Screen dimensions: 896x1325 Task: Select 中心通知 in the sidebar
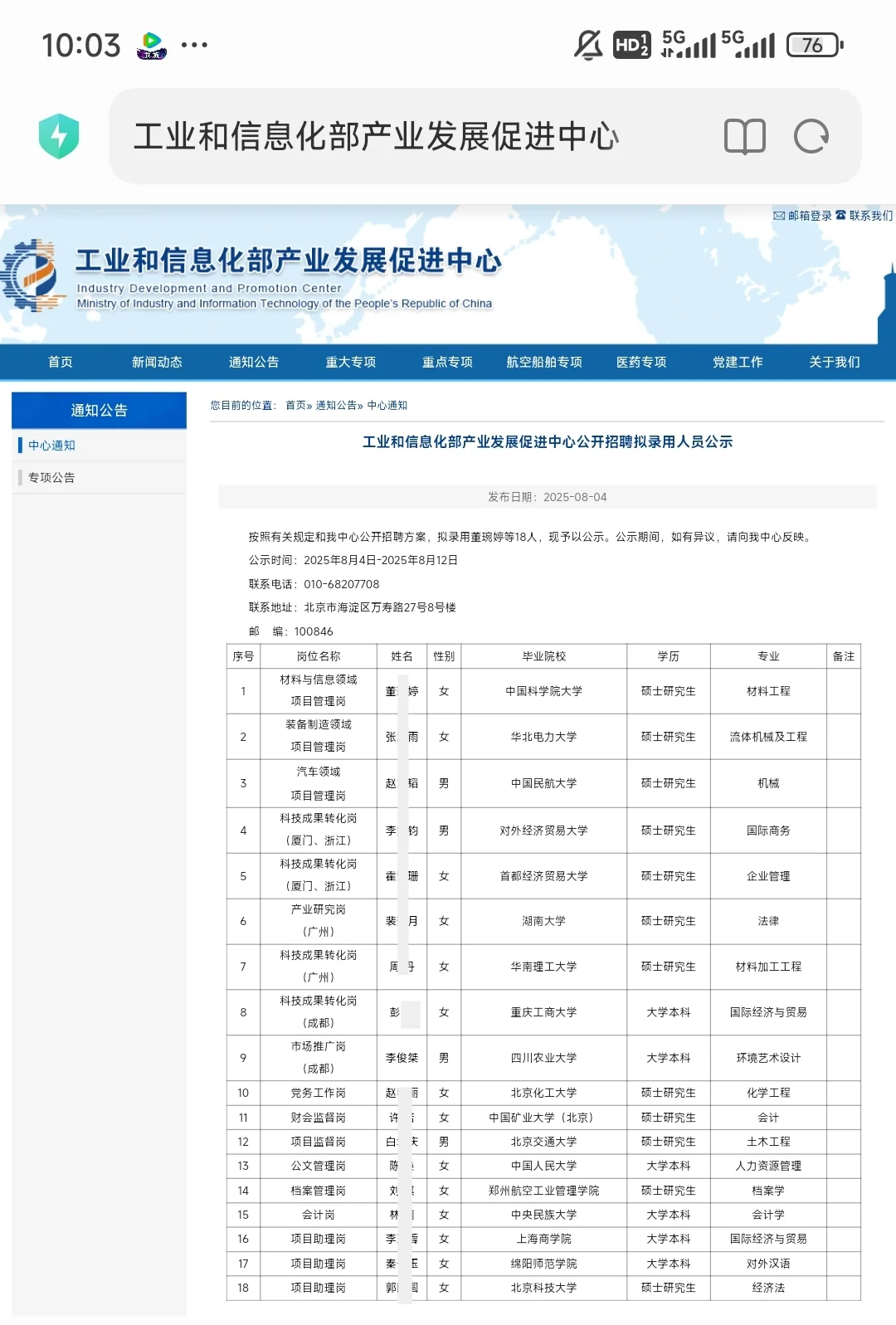point(51,446)
